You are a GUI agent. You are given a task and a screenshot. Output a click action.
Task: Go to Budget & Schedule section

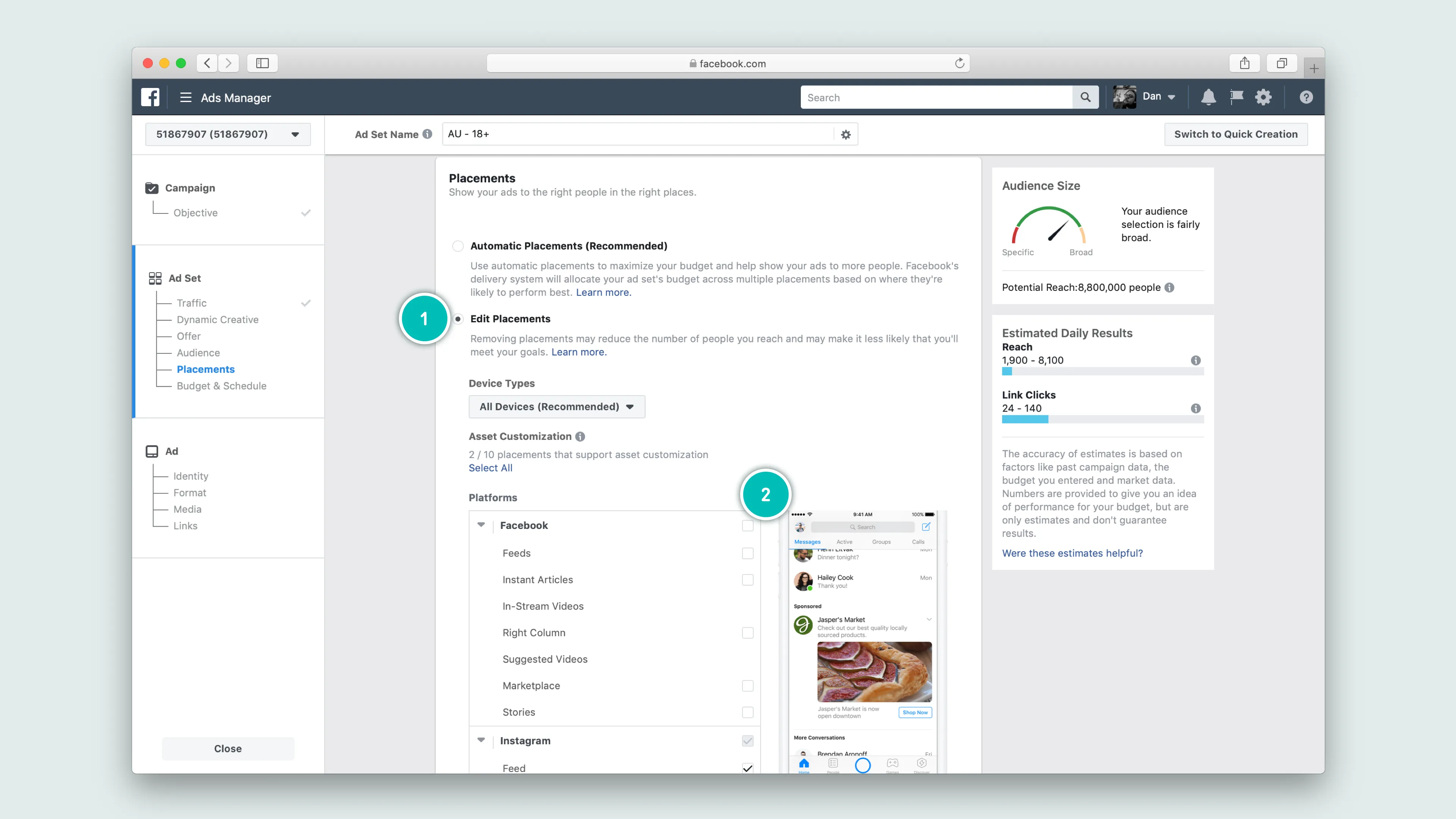pos(221,386)
